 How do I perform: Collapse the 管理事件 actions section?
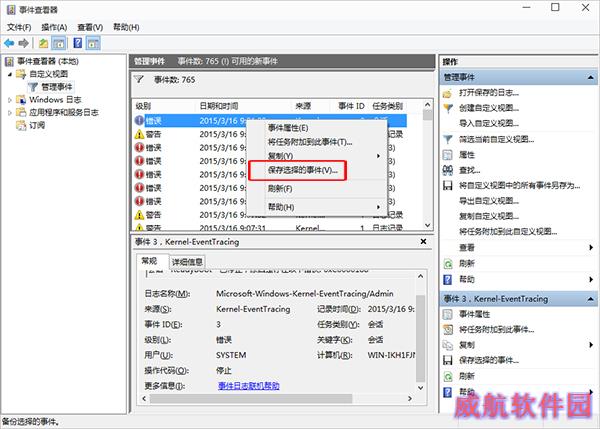point(590,78)
